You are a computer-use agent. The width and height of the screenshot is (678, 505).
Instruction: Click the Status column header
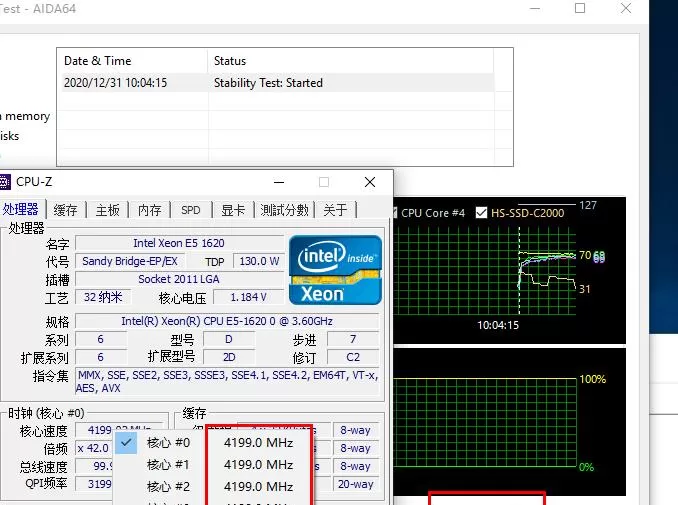pos(351,61)
